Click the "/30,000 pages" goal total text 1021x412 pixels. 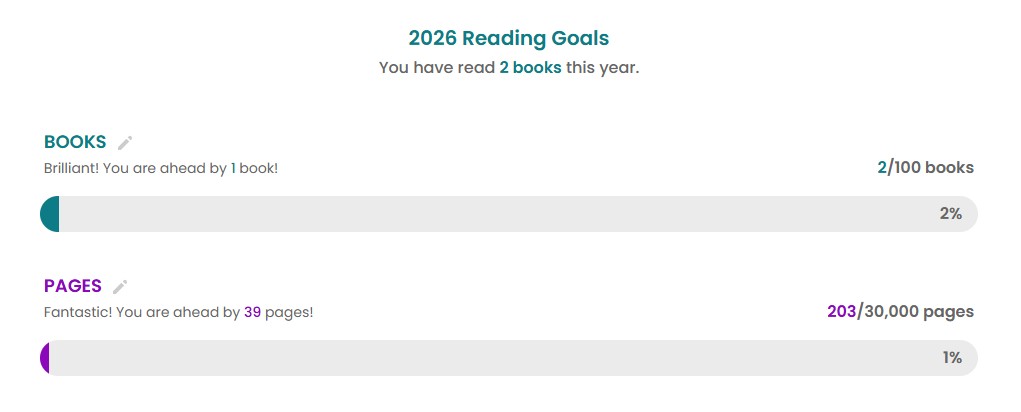(x=916, y=312)
